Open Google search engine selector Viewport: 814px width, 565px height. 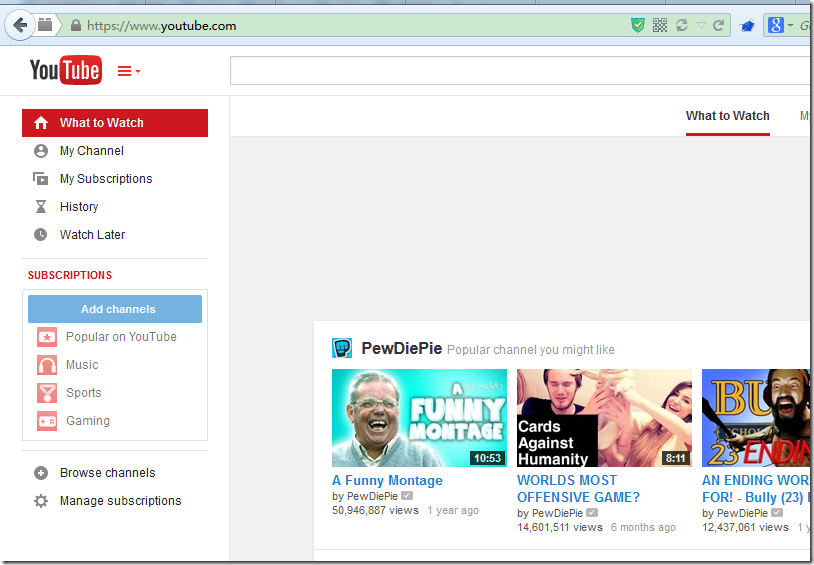click(780, 25)
